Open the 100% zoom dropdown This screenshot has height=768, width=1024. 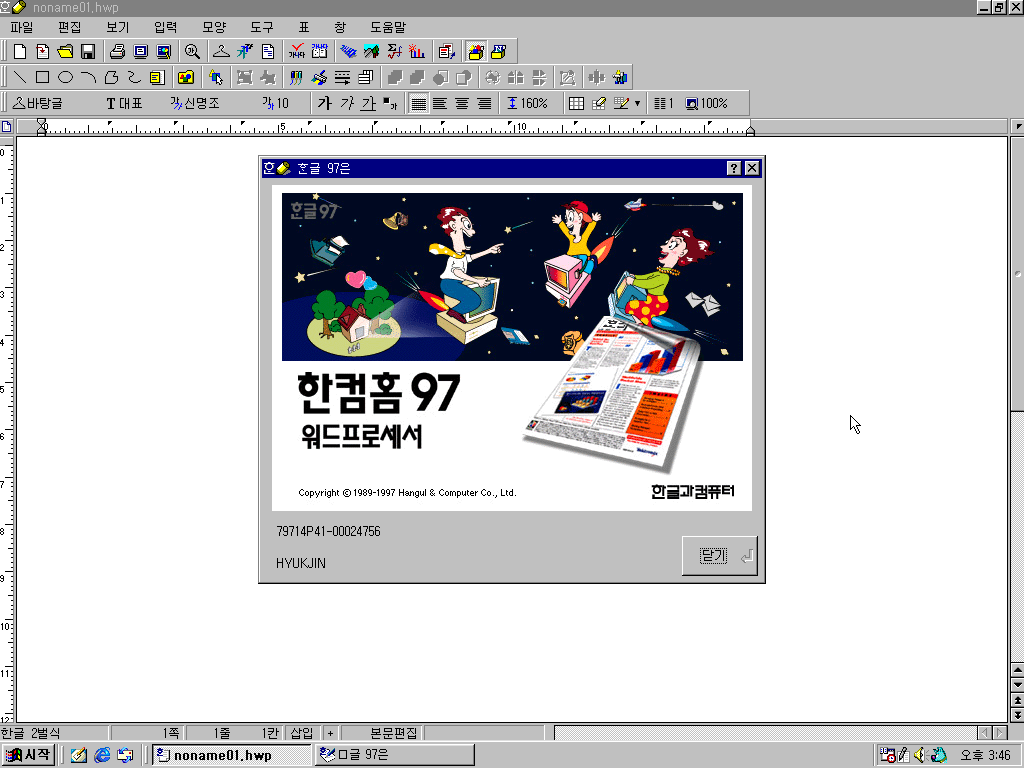coord(707,103)
